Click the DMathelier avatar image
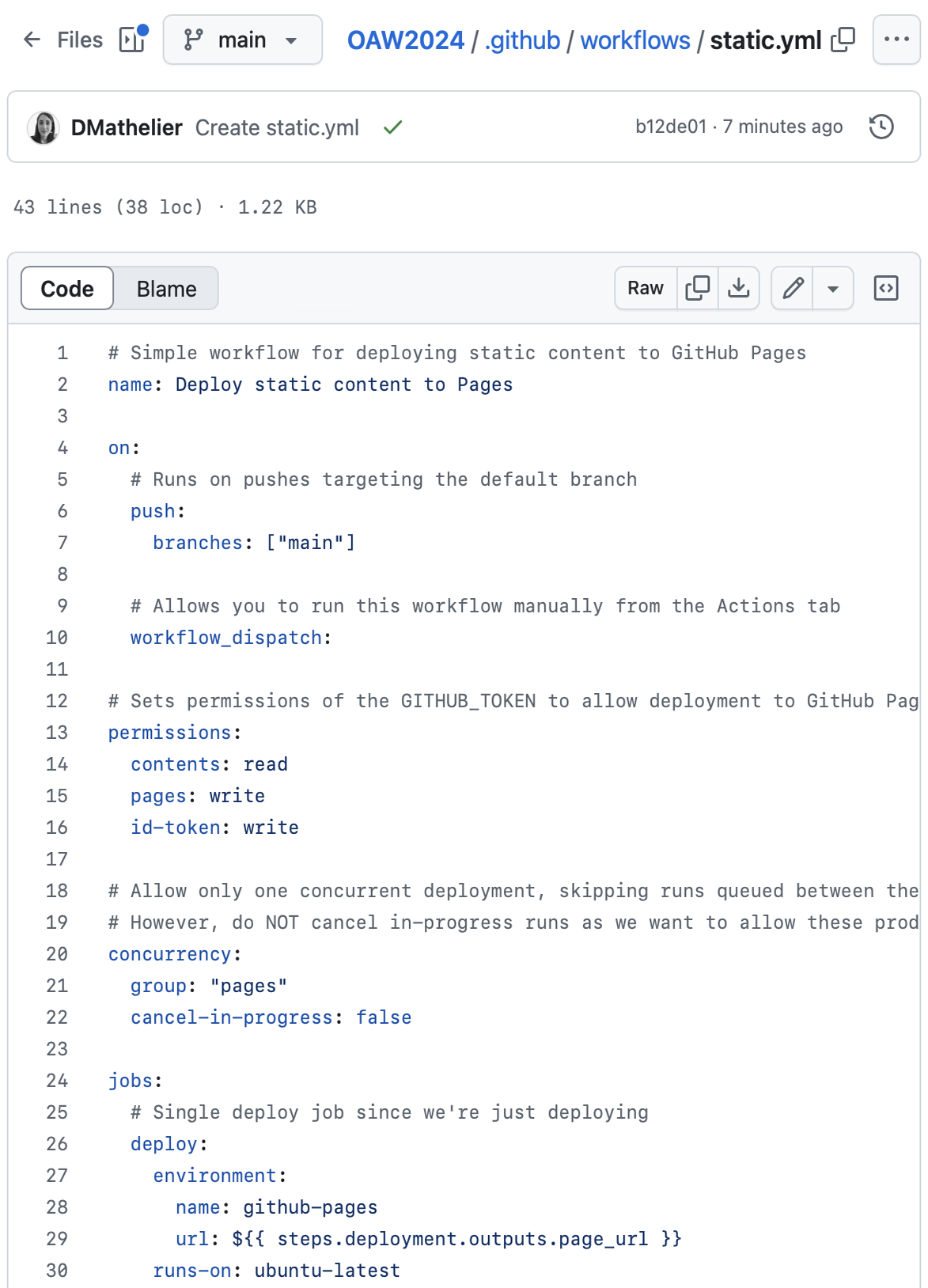The width and height of the screenshot is (928, 1288). (44, 127)
